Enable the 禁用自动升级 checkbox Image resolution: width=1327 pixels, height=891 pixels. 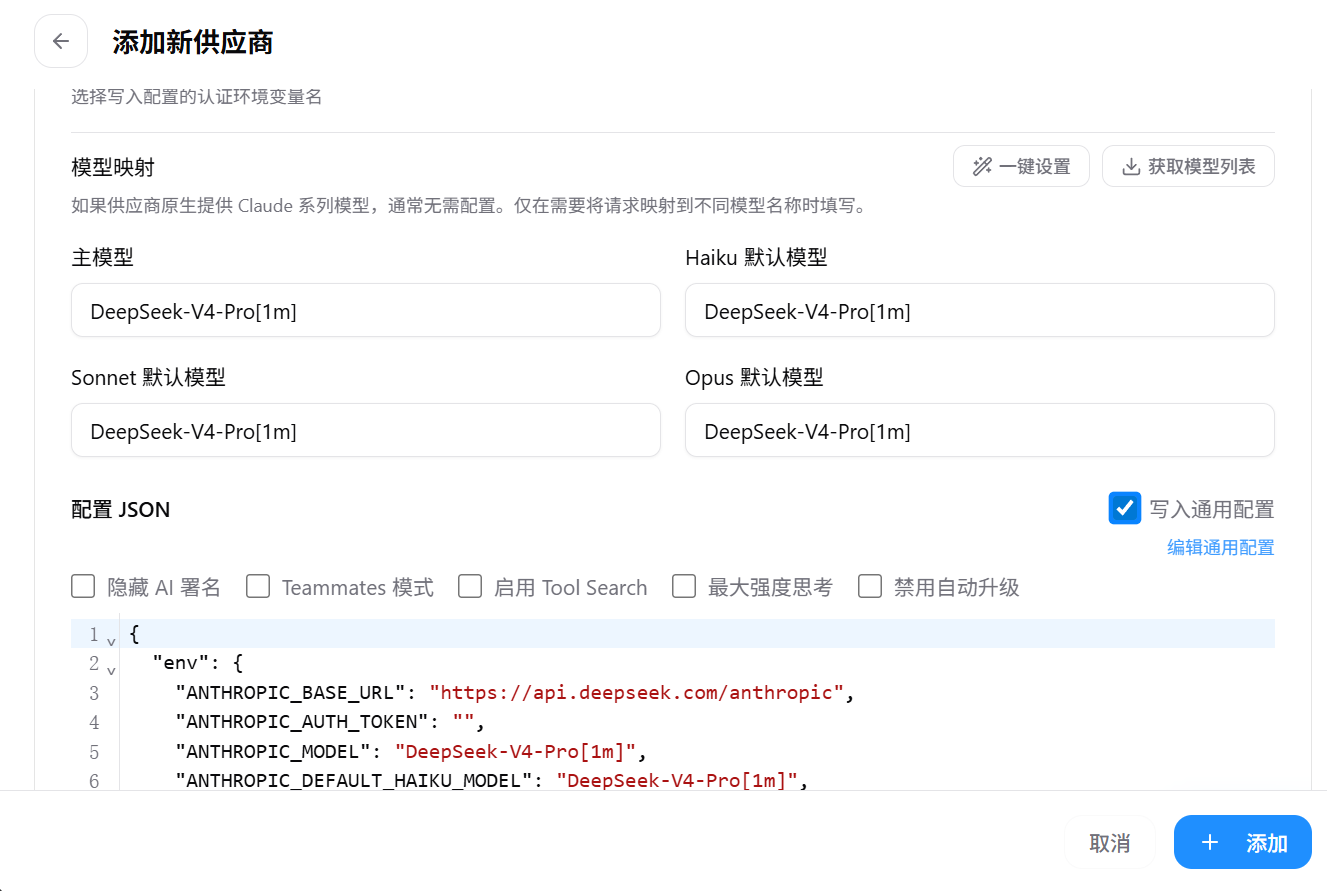[x=870, y=586]
